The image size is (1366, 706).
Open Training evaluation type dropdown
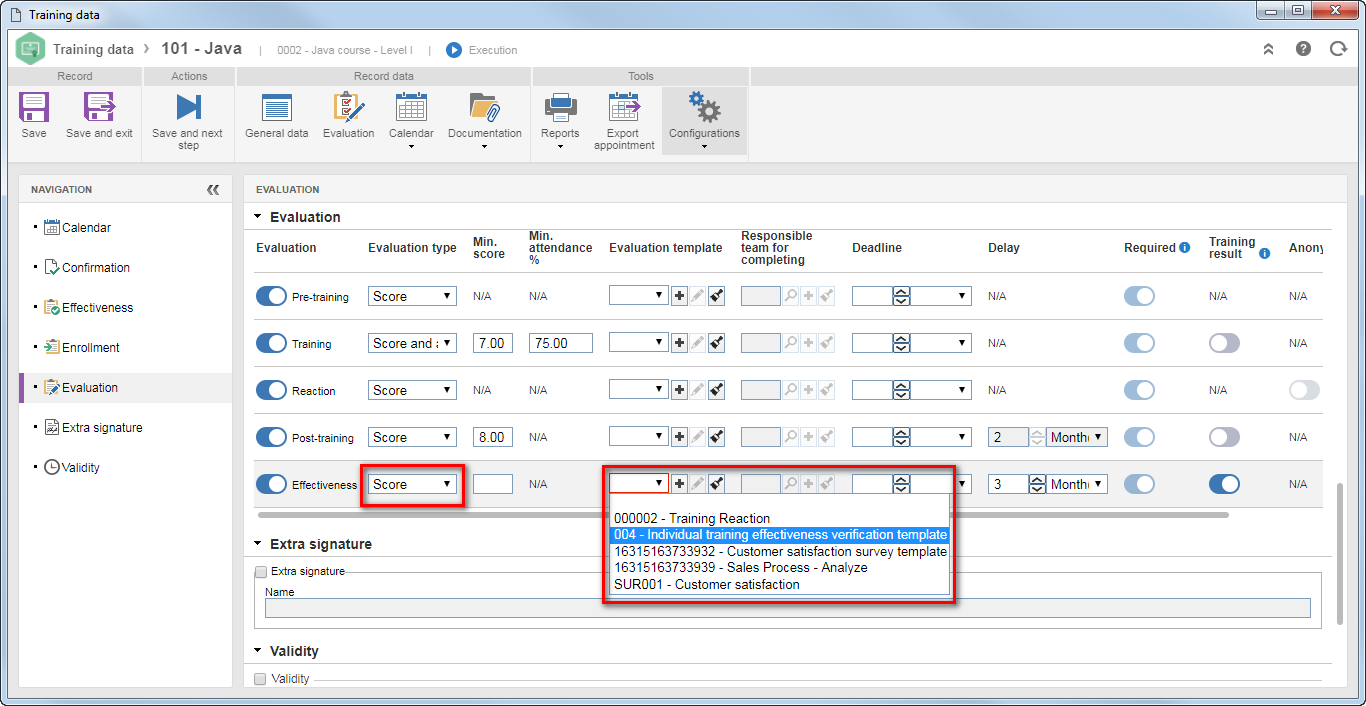[412, 343]
